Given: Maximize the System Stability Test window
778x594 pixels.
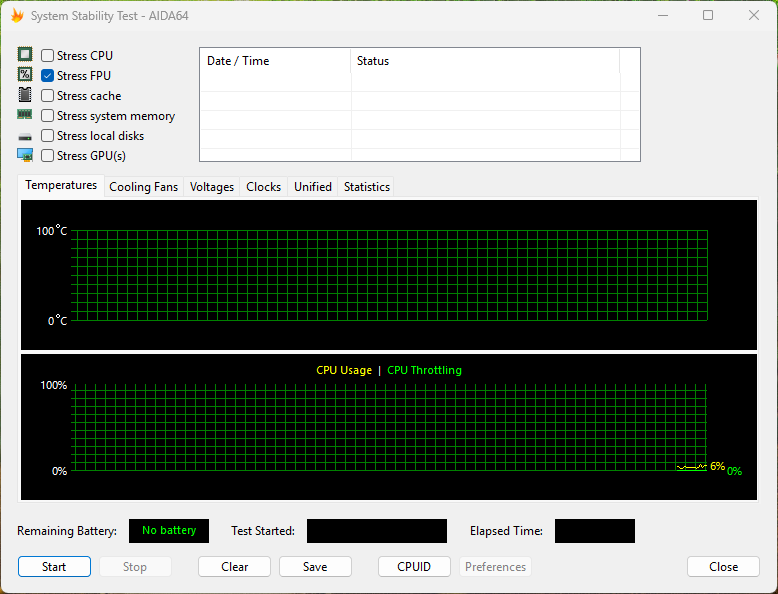Looking at the screenshot, I should point(708,15).
